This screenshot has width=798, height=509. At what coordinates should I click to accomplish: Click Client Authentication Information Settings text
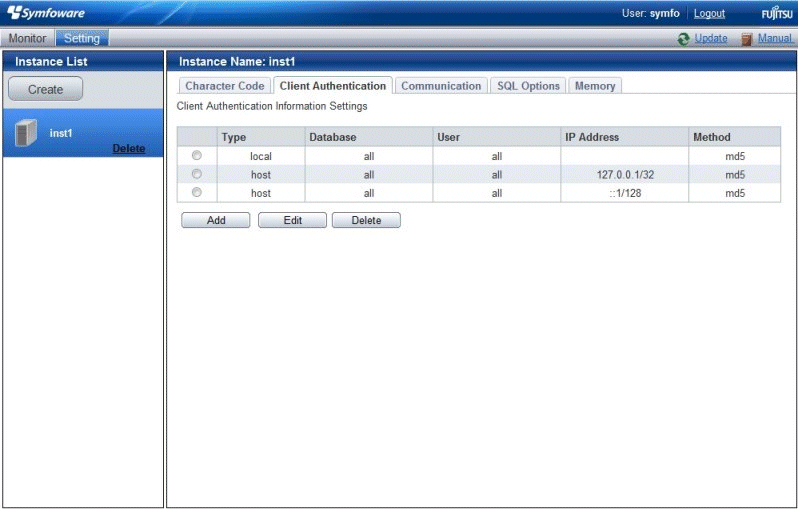coord(272,106)
